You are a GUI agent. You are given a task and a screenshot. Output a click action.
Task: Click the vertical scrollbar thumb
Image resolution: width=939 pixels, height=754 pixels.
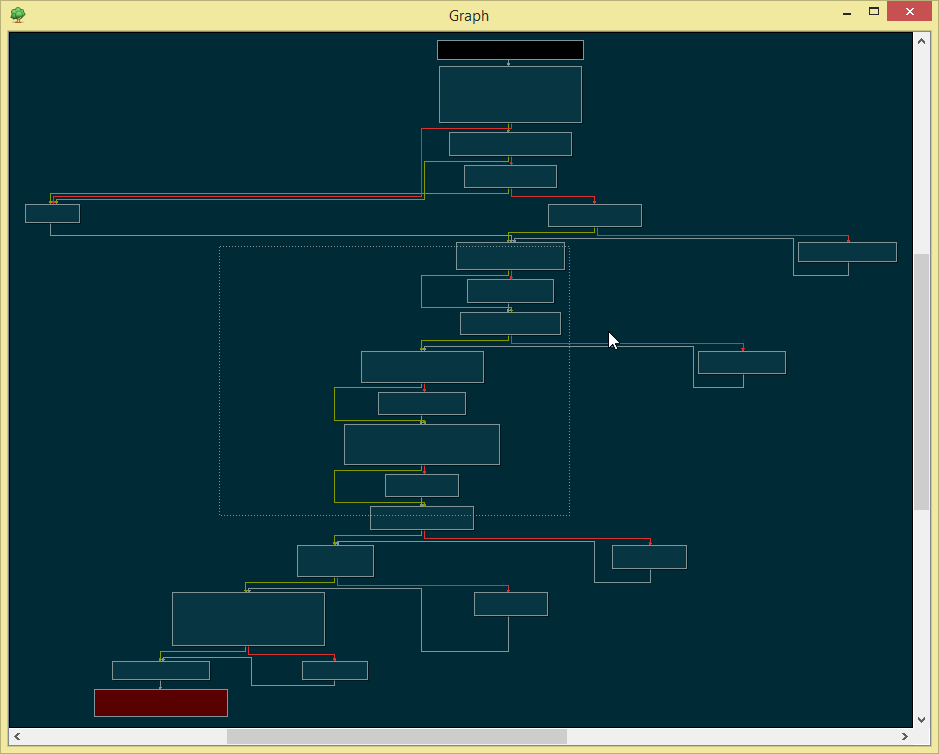tap(921, 381)
